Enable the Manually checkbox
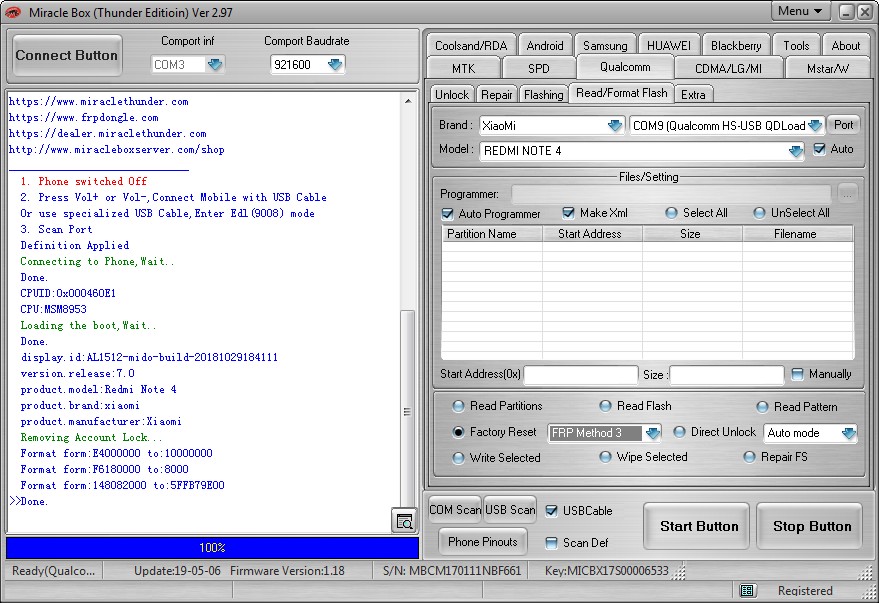 797,374
